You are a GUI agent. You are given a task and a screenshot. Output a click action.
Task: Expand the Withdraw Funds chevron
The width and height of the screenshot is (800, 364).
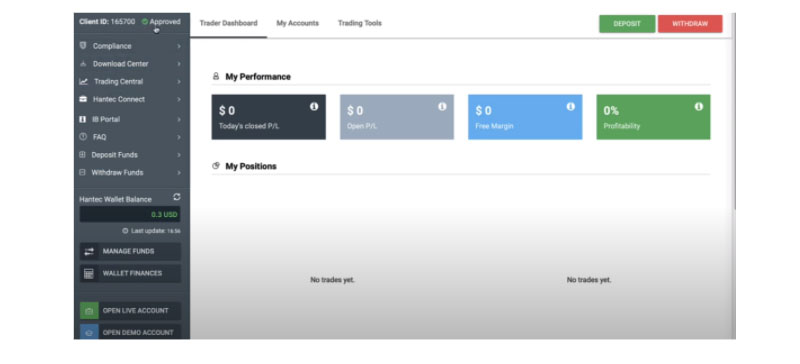[179, 173]
